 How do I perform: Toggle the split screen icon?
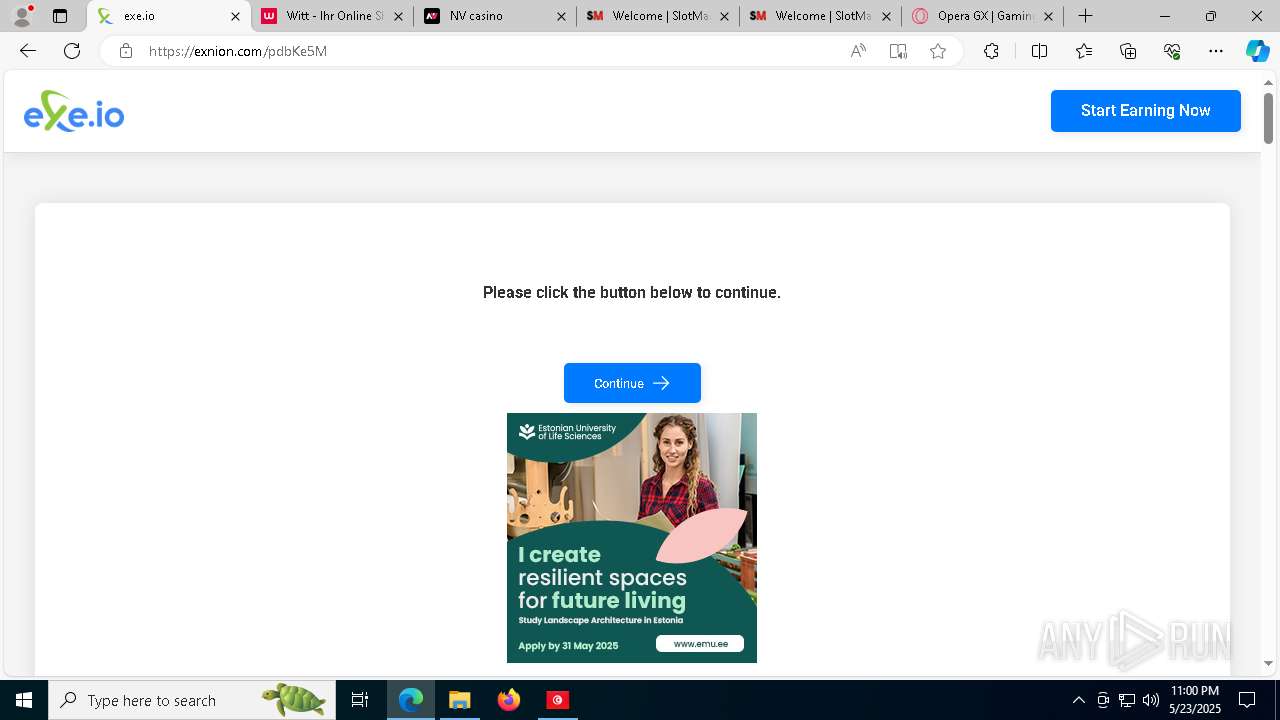(x=1039, y=51)
